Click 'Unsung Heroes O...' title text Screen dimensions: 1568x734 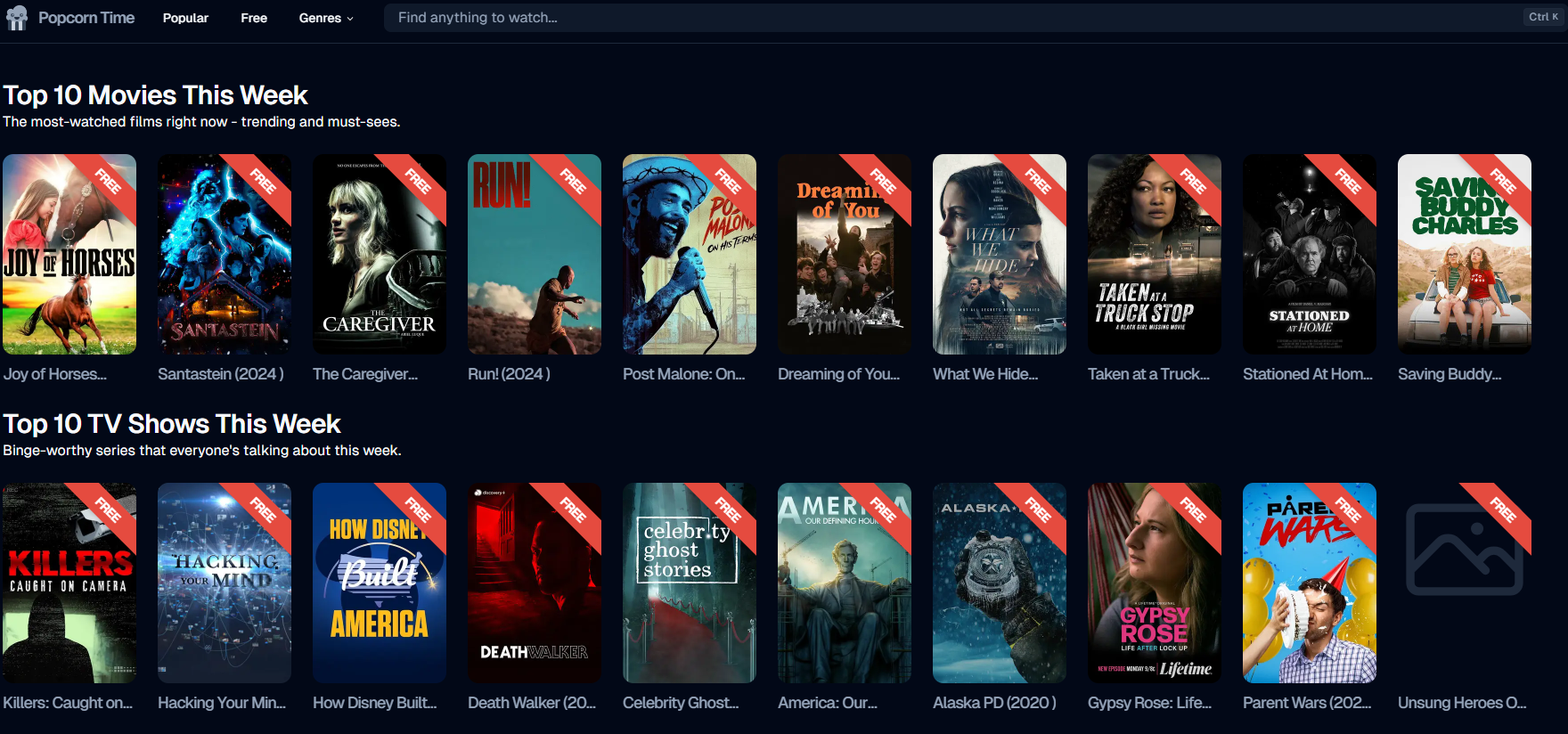tap(1462, 703)
